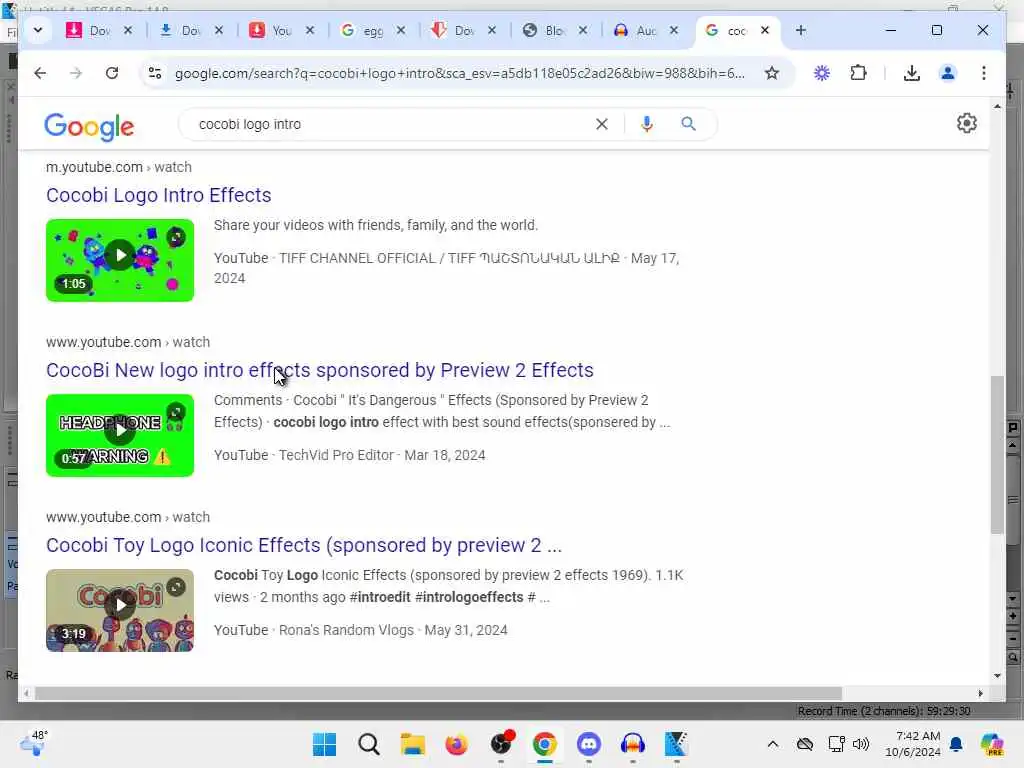This screenshot has height=768, width=1024.
Task: Open the Chrome taskbar icon
Action: [544, 744]
